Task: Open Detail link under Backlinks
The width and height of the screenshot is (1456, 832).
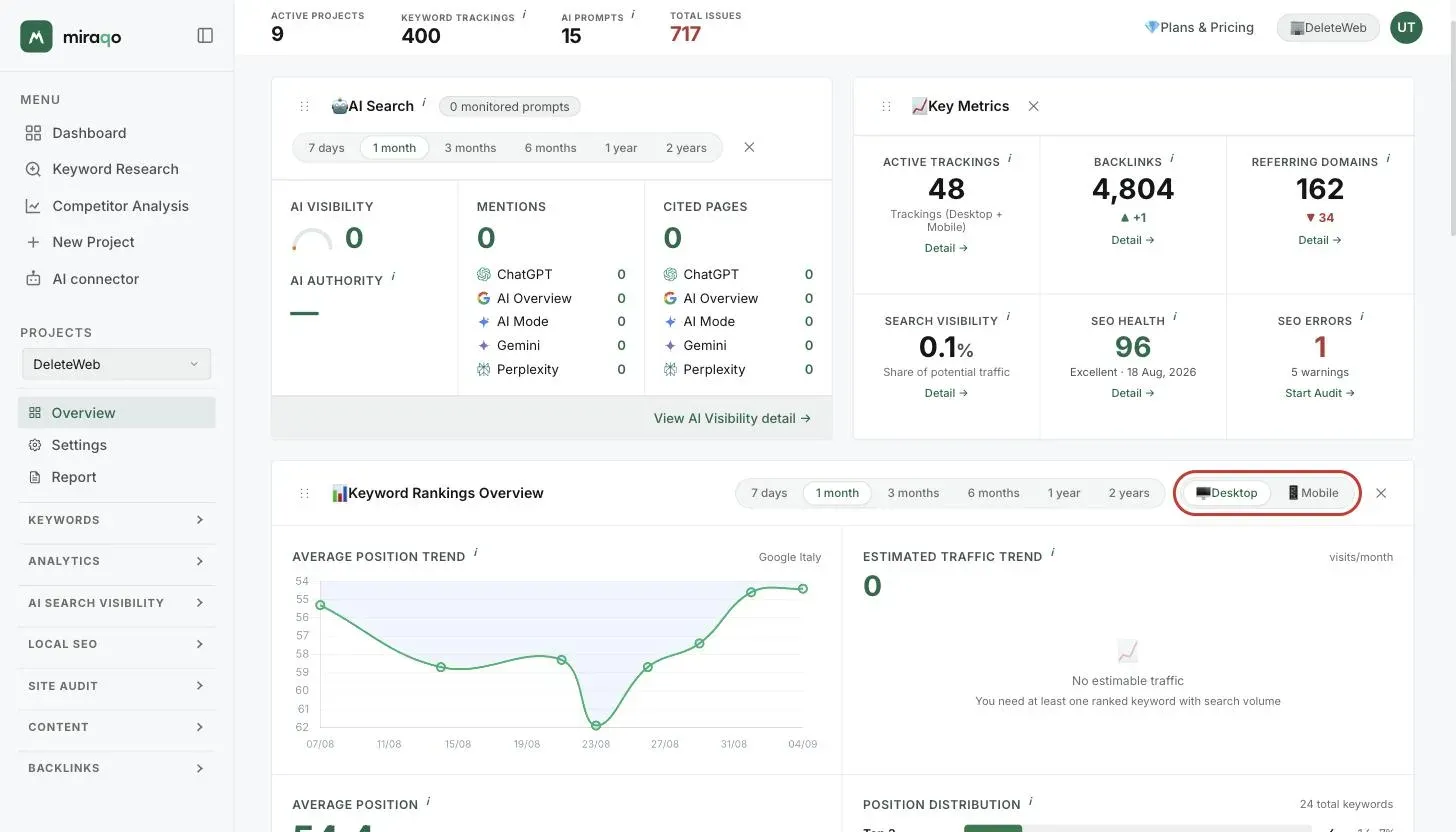Action: [1133, 240]
